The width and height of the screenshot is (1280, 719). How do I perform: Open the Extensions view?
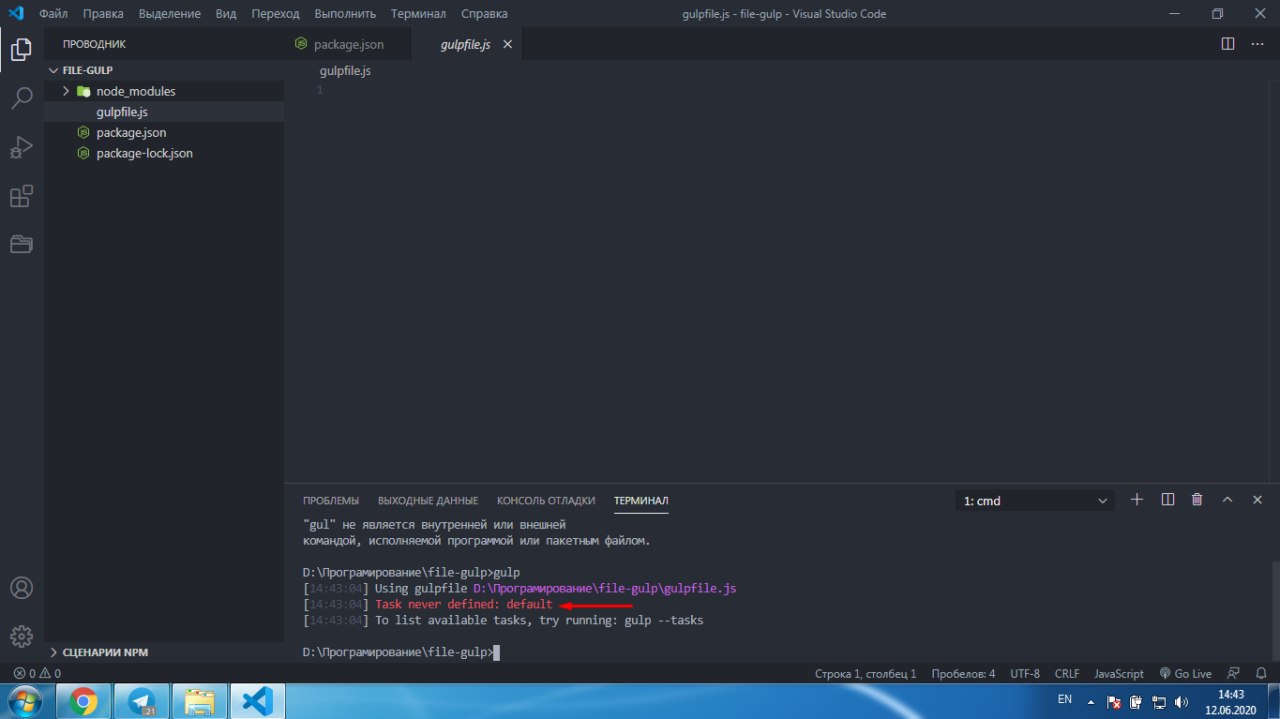[21, 196]
